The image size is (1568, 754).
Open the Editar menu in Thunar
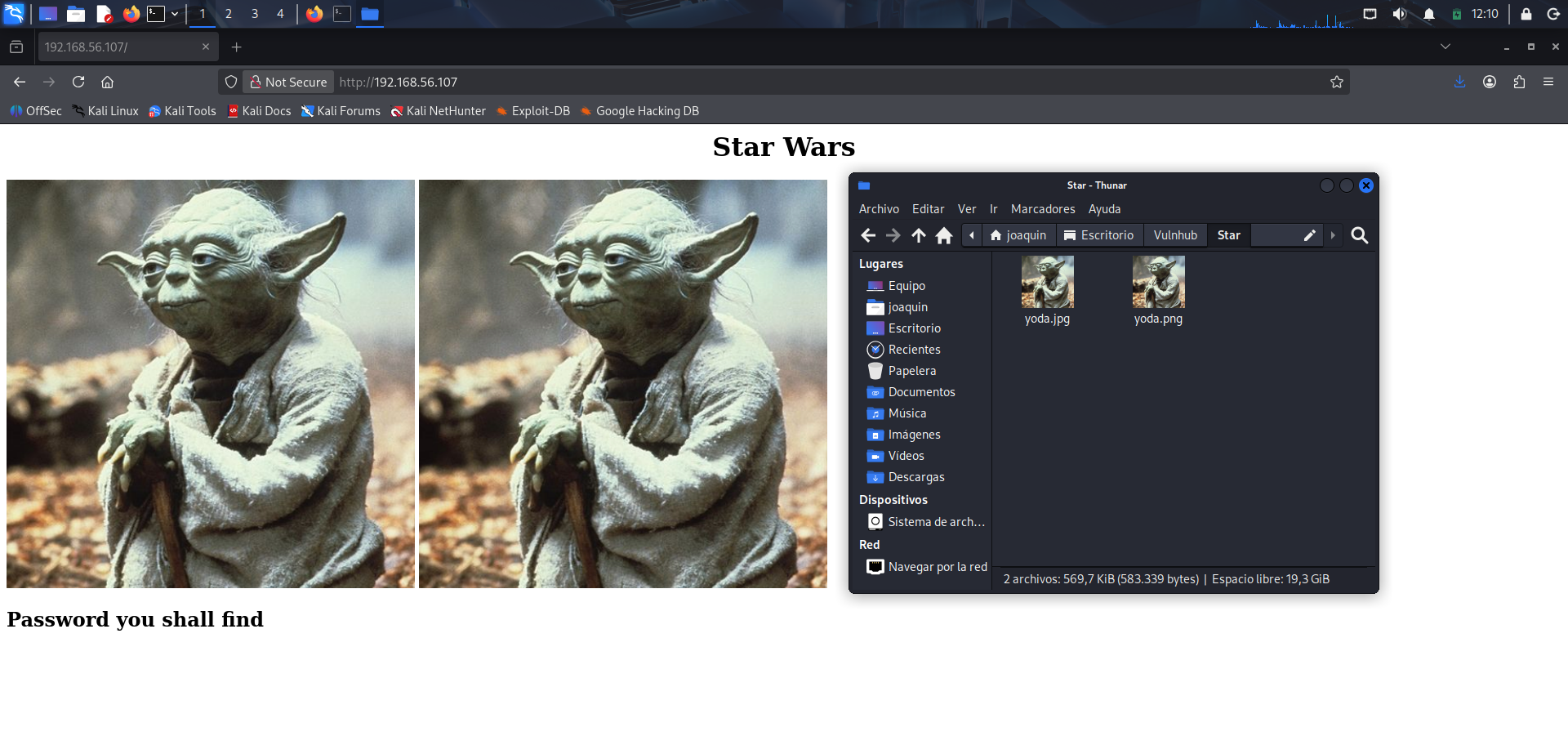coord(928,209)
